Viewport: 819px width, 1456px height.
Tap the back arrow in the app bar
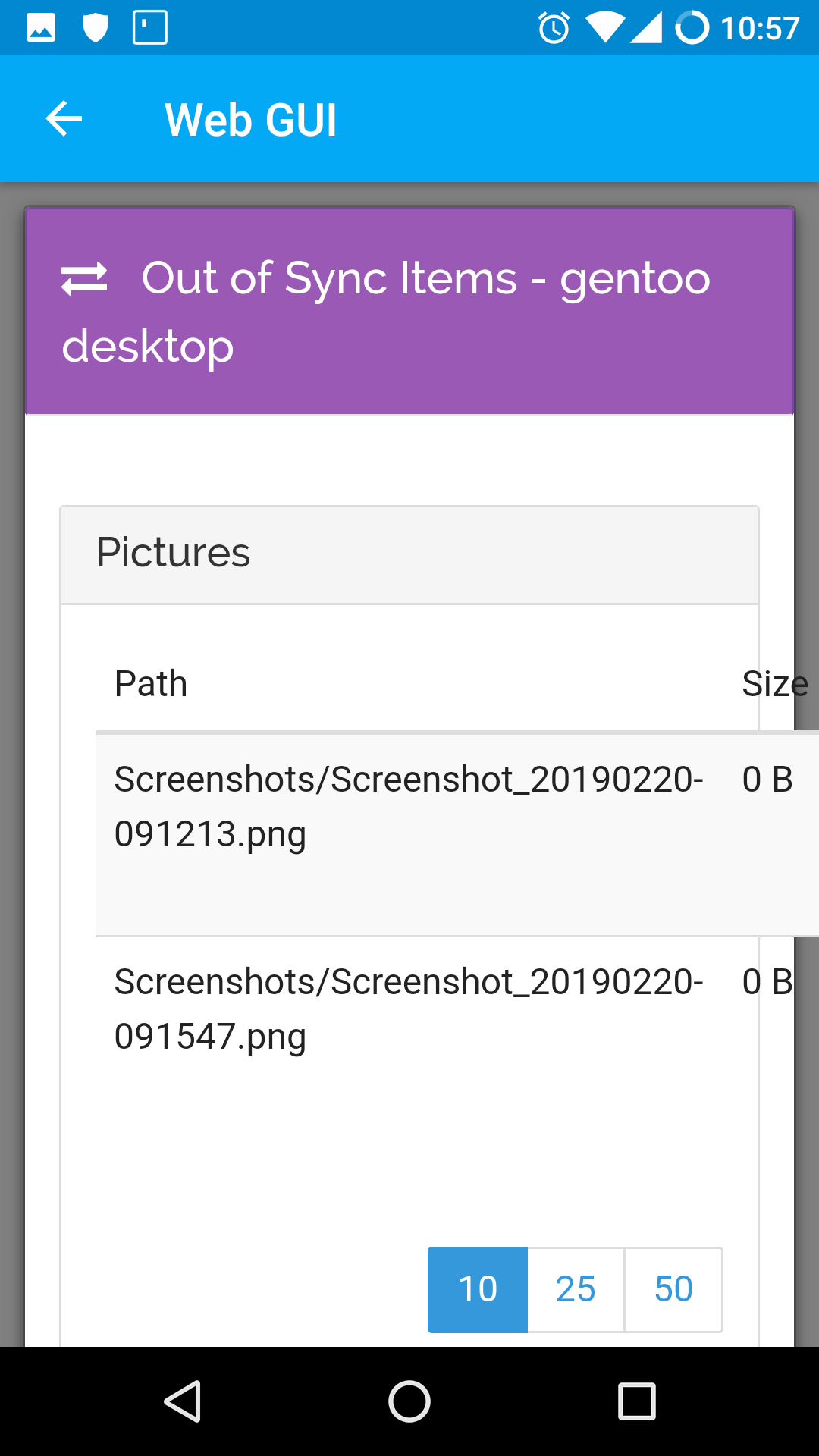coord(63,118)
